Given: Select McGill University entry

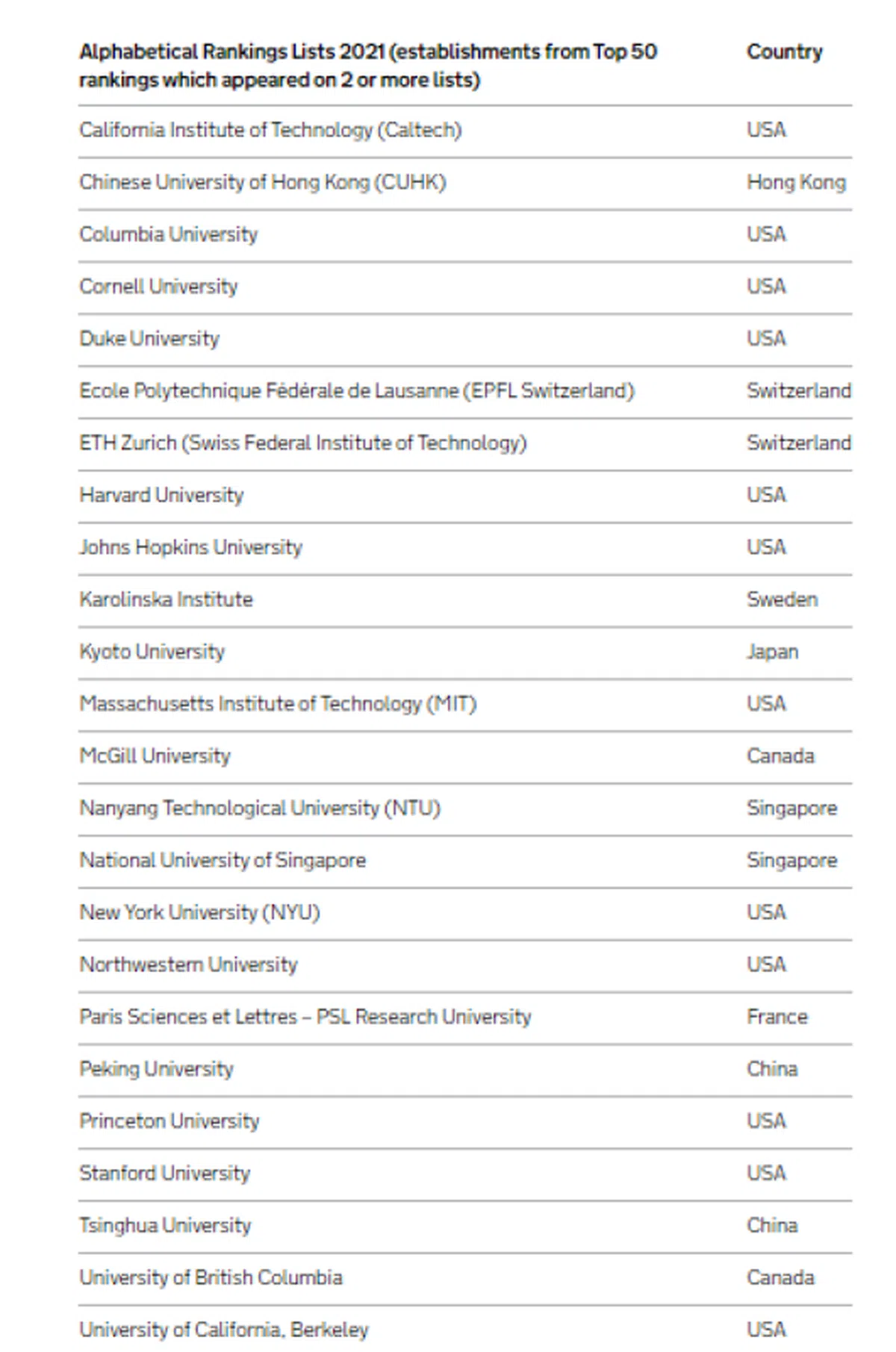Looking at the screenshot, I should [x=155, y=756].
